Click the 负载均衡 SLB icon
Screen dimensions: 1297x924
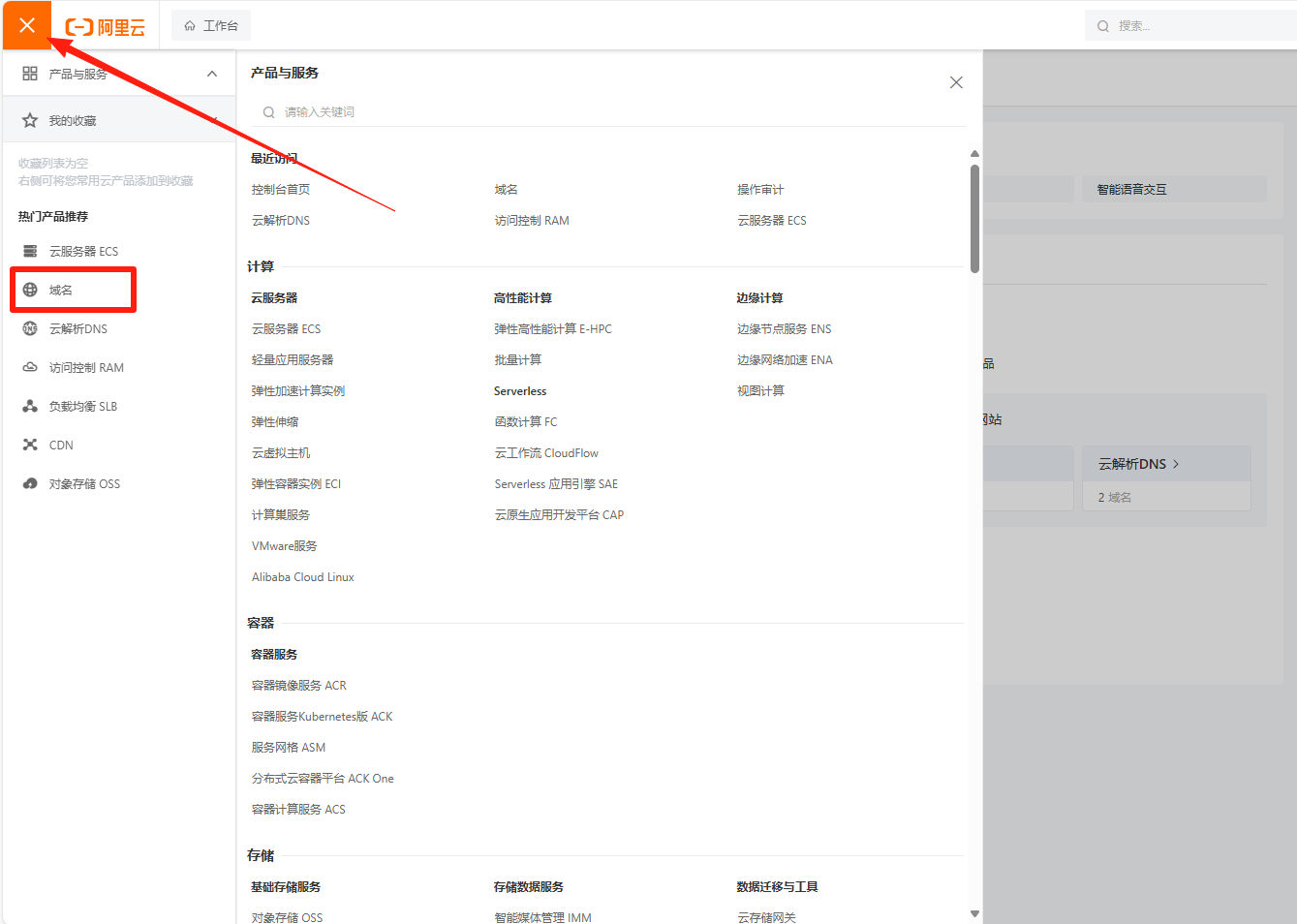click(30, 406)
